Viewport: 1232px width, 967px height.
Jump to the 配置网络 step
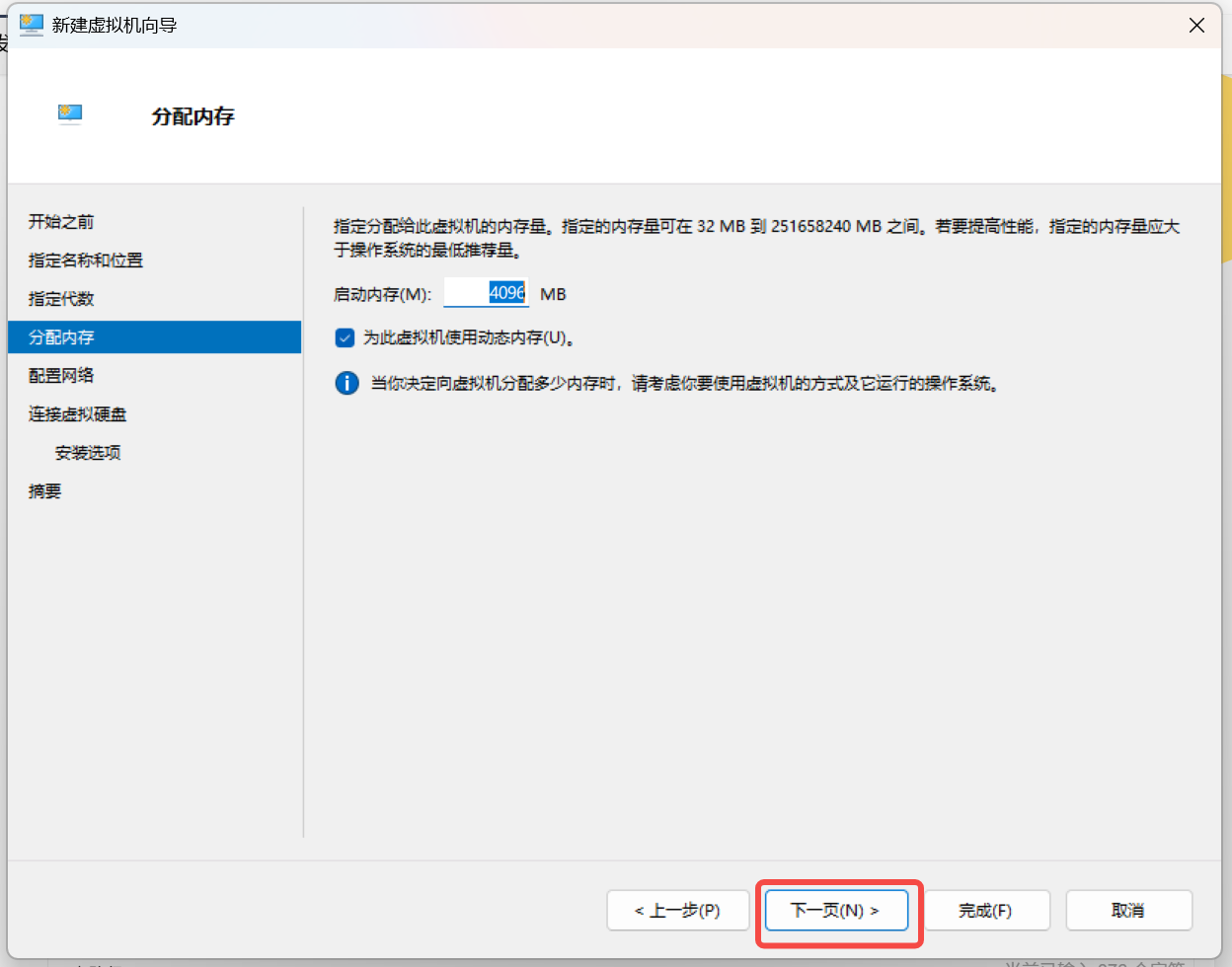click(61, 376)
